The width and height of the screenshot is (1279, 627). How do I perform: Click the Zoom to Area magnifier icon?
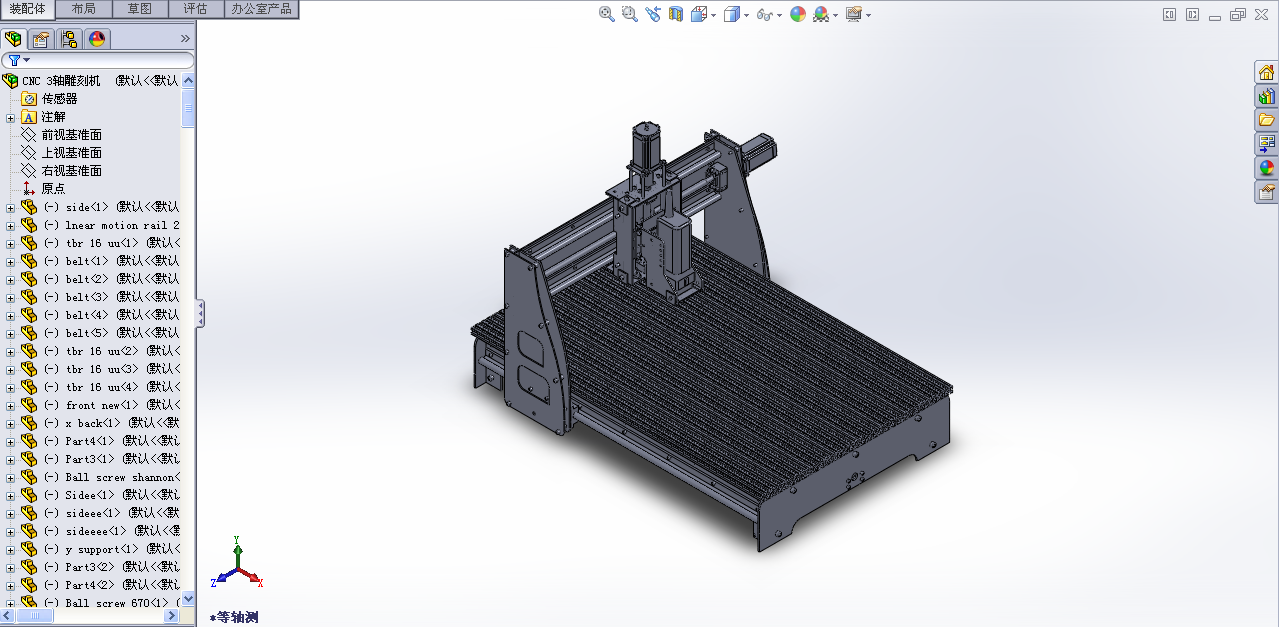pyautogui.click(x=629, y=14)
